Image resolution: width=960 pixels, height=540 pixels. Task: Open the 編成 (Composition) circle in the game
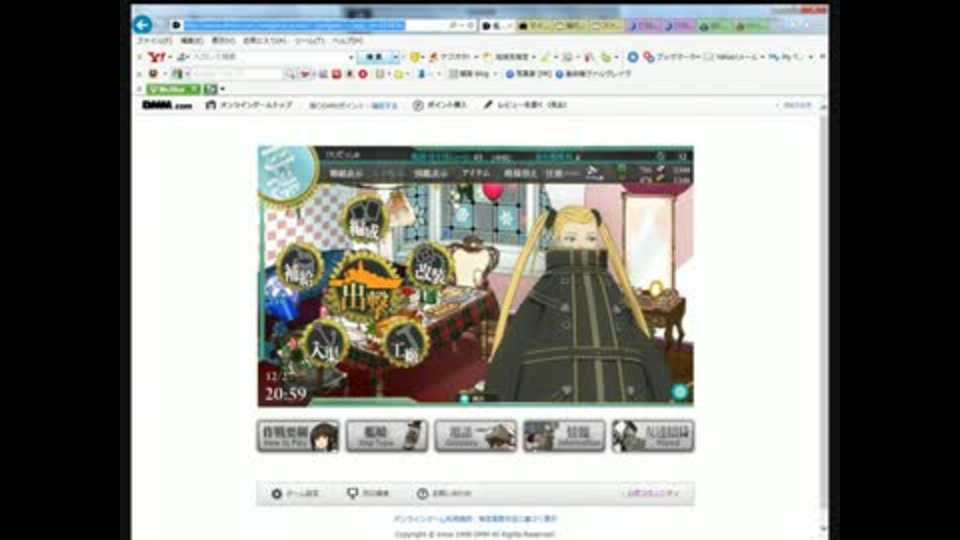(366, 219)
